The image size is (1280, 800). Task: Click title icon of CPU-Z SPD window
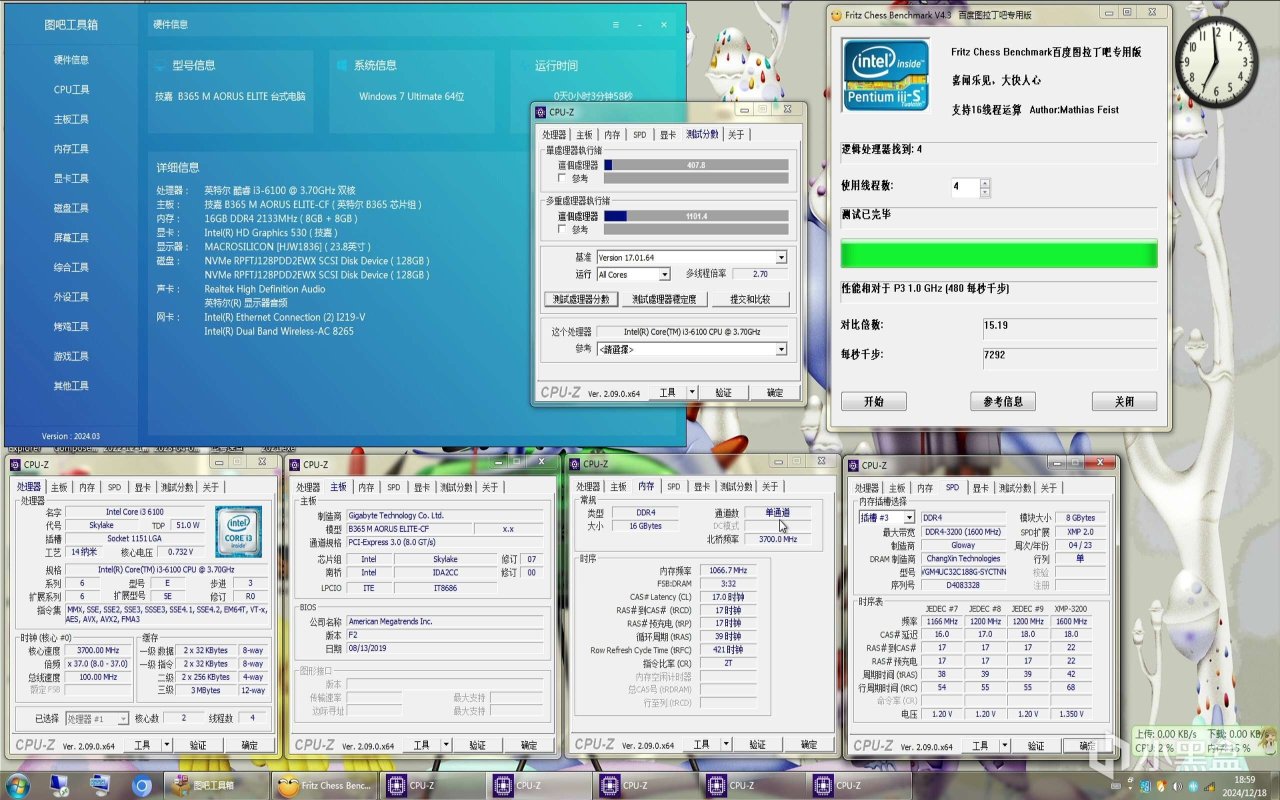pos(853,465)
